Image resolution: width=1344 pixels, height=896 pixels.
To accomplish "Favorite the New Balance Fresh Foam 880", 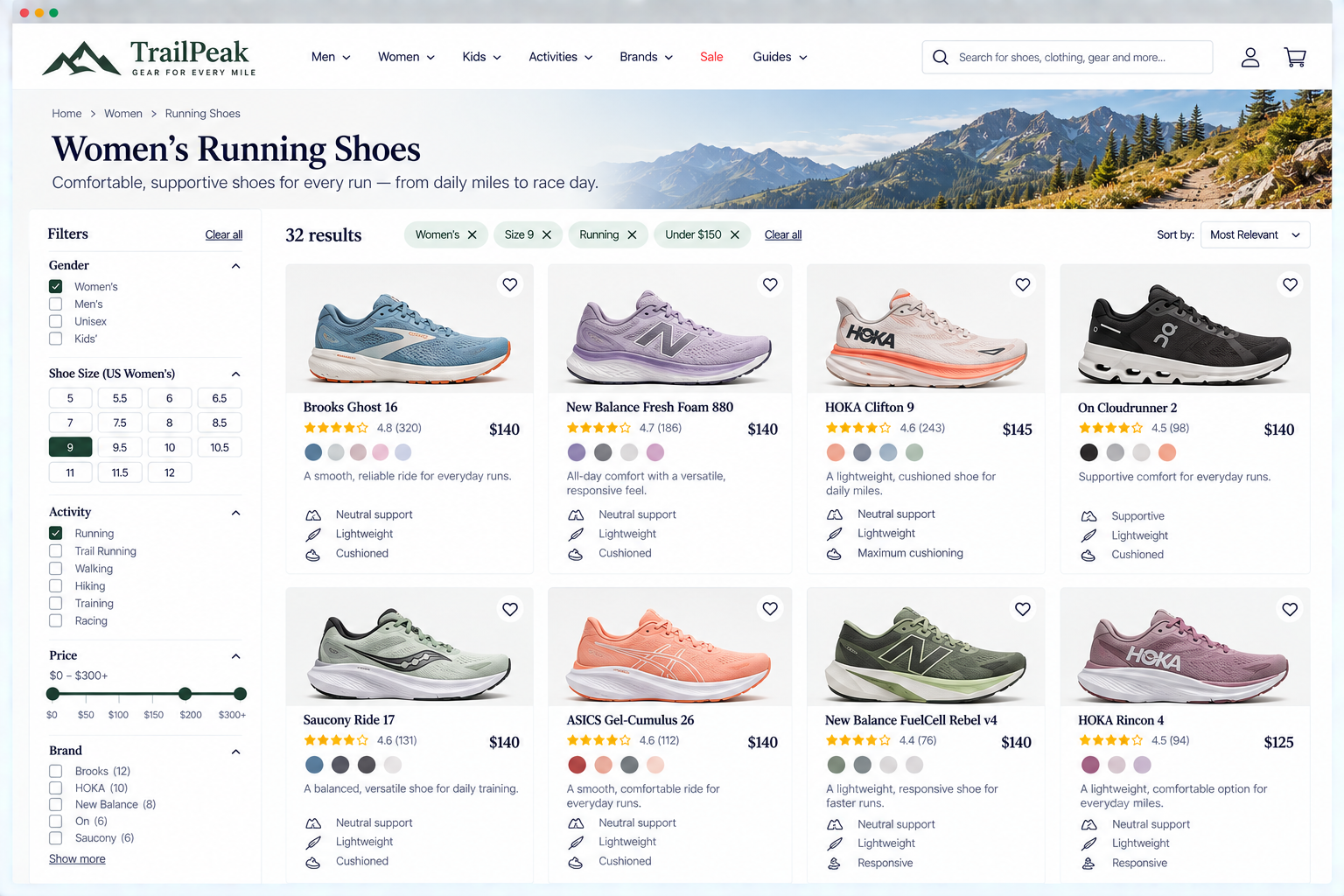I will click(x=770, y=284).
